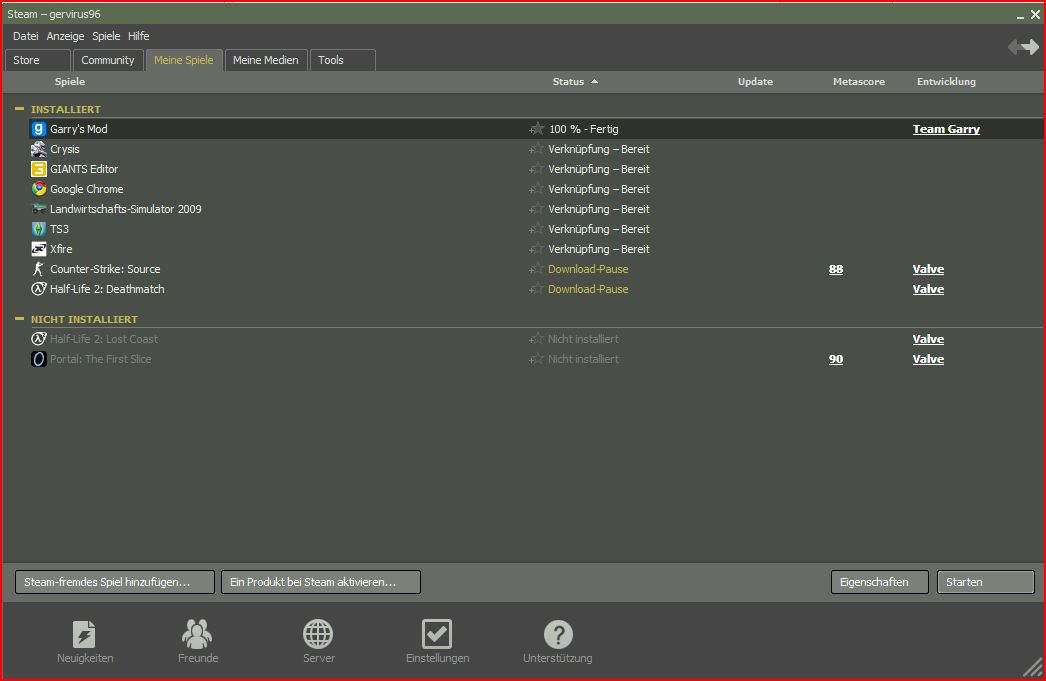
Task: Open Einstellungen settings checkmark icon
Action: [x=437, y=634]
